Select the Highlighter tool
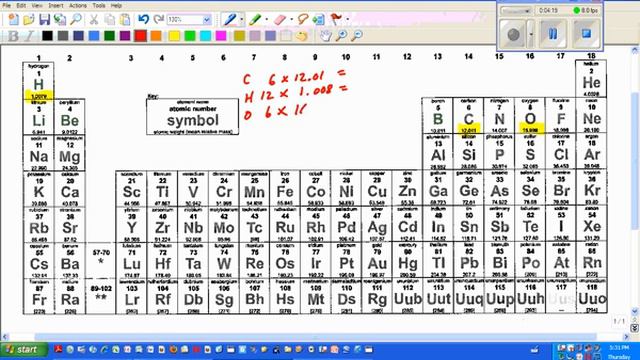The width and height of the screenshot is (640, 360). (255, 19)
